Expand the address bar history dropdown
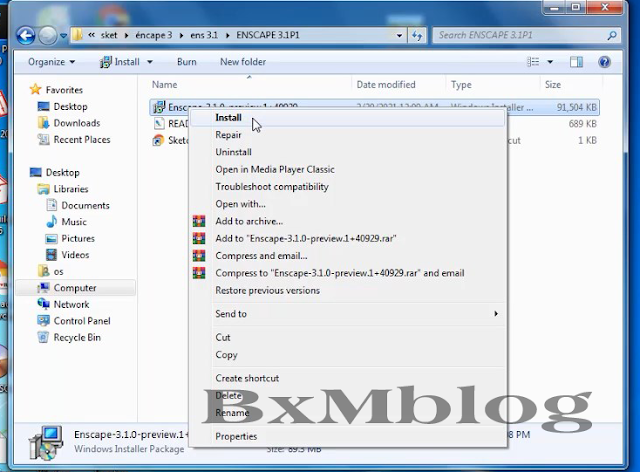640x472 pixels. [x=399, y=36]
